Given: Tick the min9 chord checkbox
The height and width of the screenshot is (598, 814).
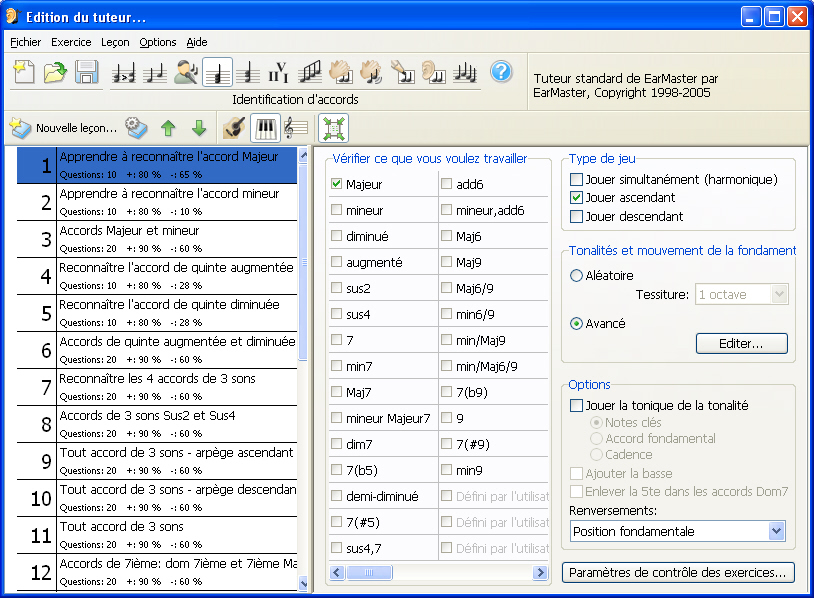Looking at the screenshot, I should pos(446,470).
